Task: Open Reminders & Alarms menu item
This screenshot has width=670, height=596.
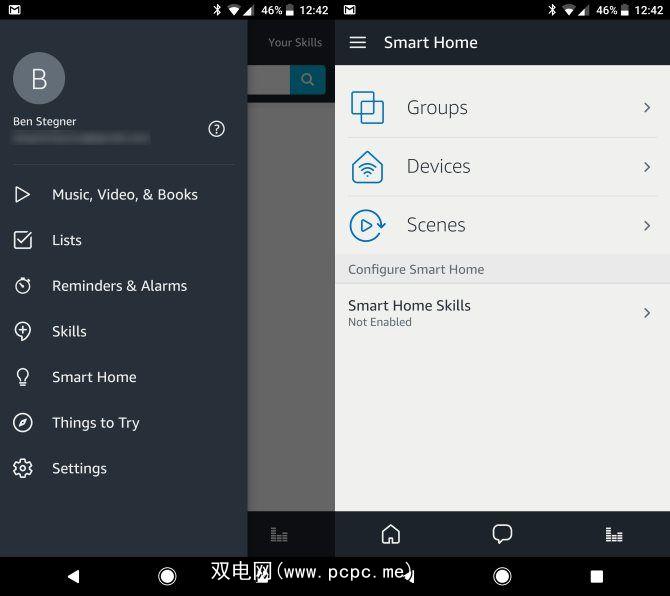Action: point(123,286)
